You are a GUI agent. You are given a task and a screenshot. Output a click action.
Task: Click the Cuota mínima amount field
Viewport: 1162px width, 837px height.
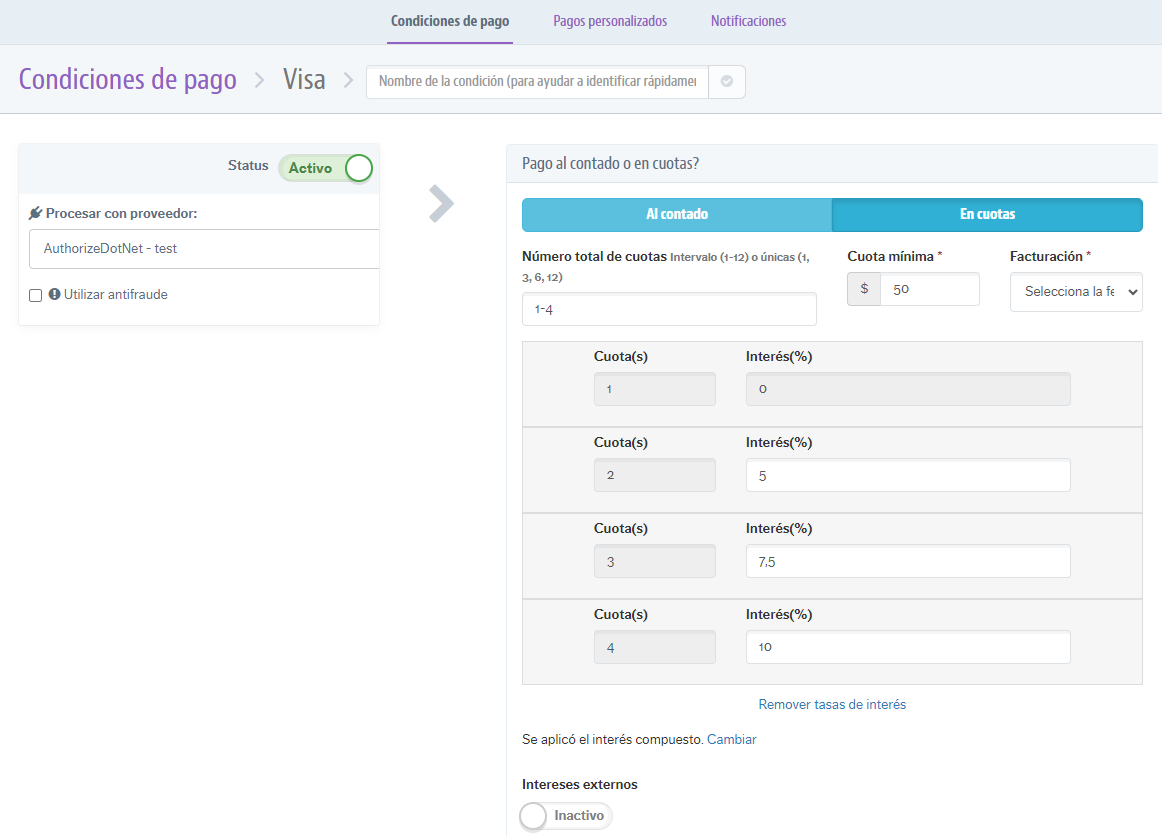[930, 289]
